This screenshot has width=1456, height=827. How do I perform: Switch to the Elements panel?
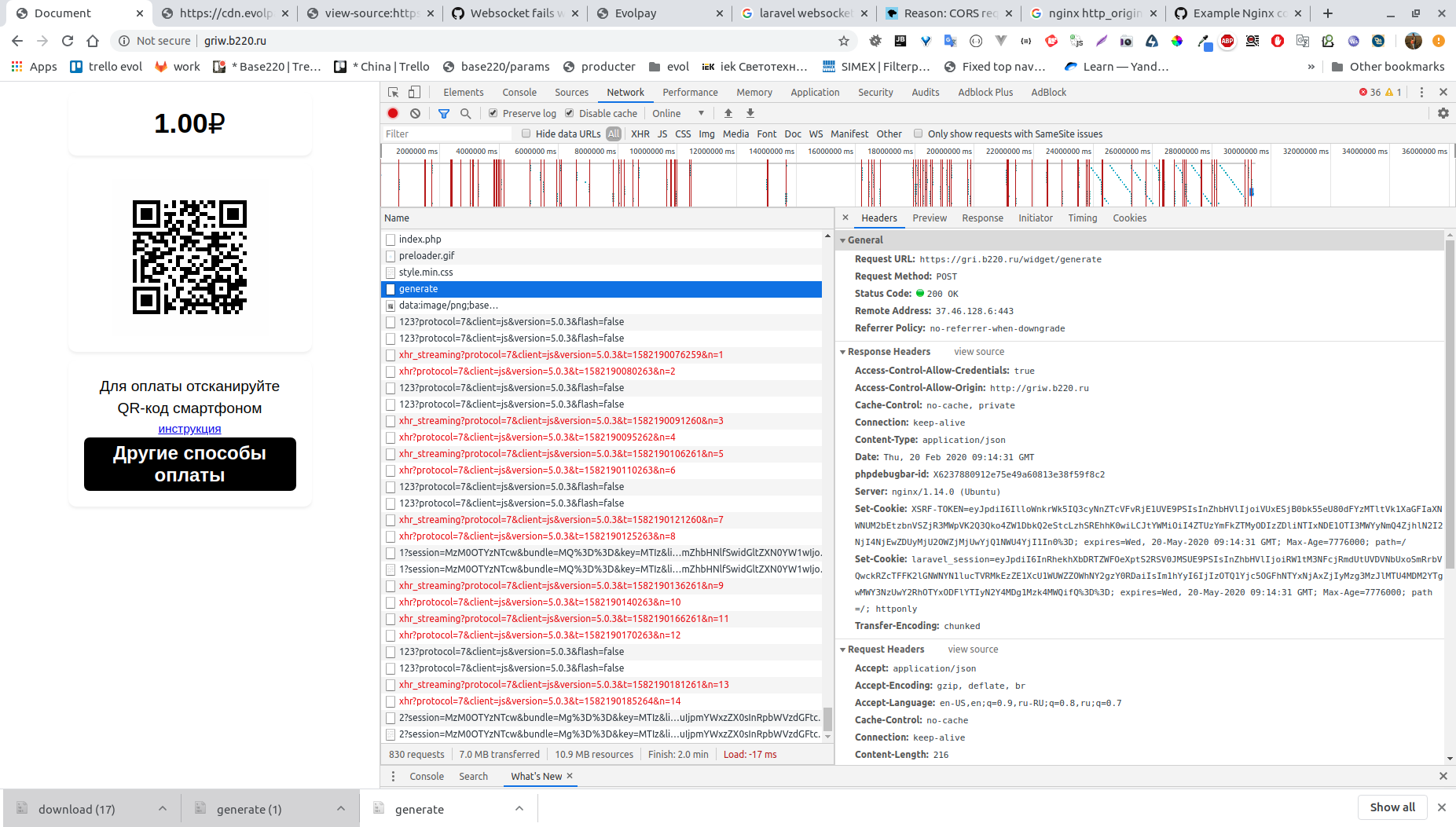[463, 92]
